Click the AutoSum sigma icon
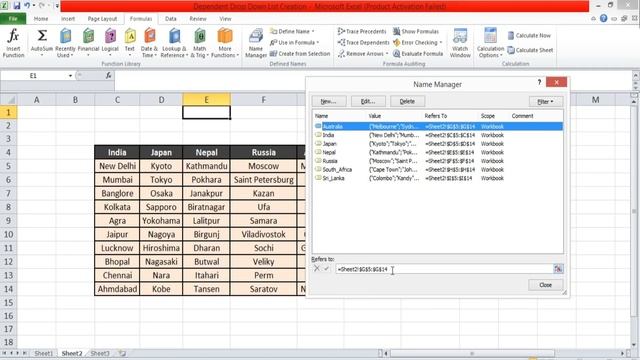Screen dimensions: 640x360 42,36
